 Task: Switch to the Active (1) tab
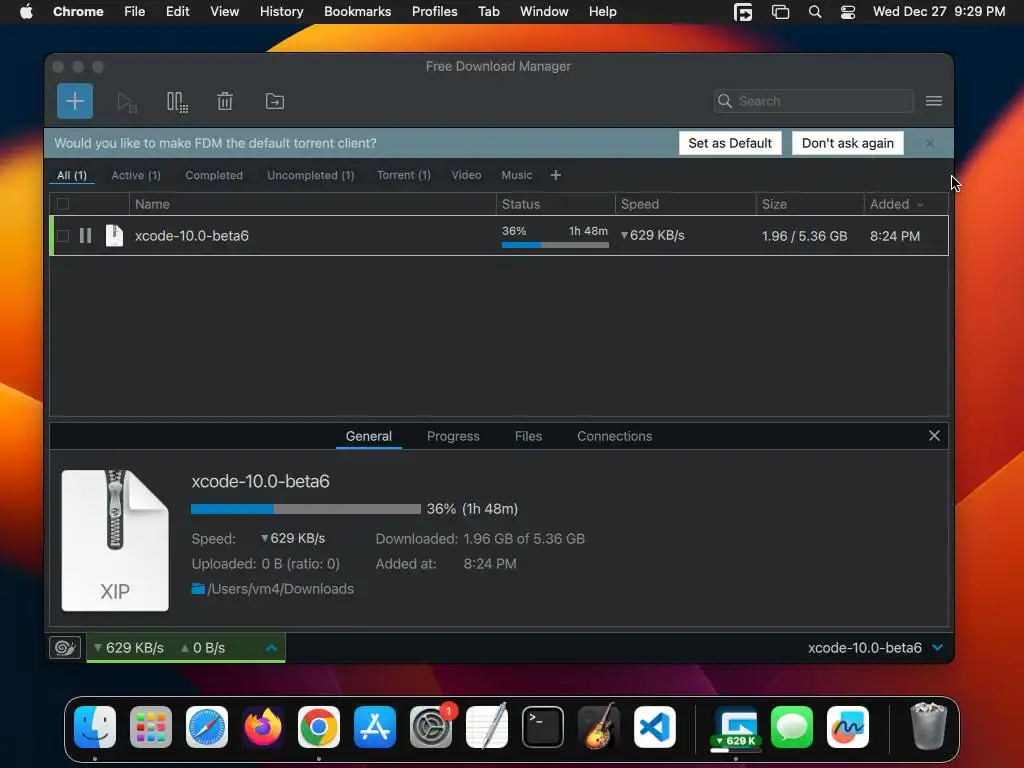[136, 175]
